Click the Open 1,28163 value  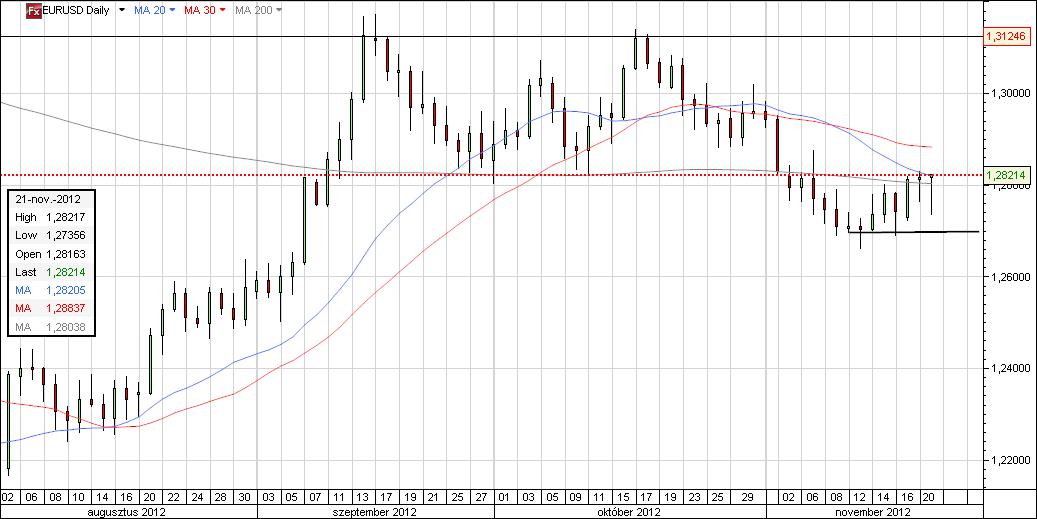(65, 254)
